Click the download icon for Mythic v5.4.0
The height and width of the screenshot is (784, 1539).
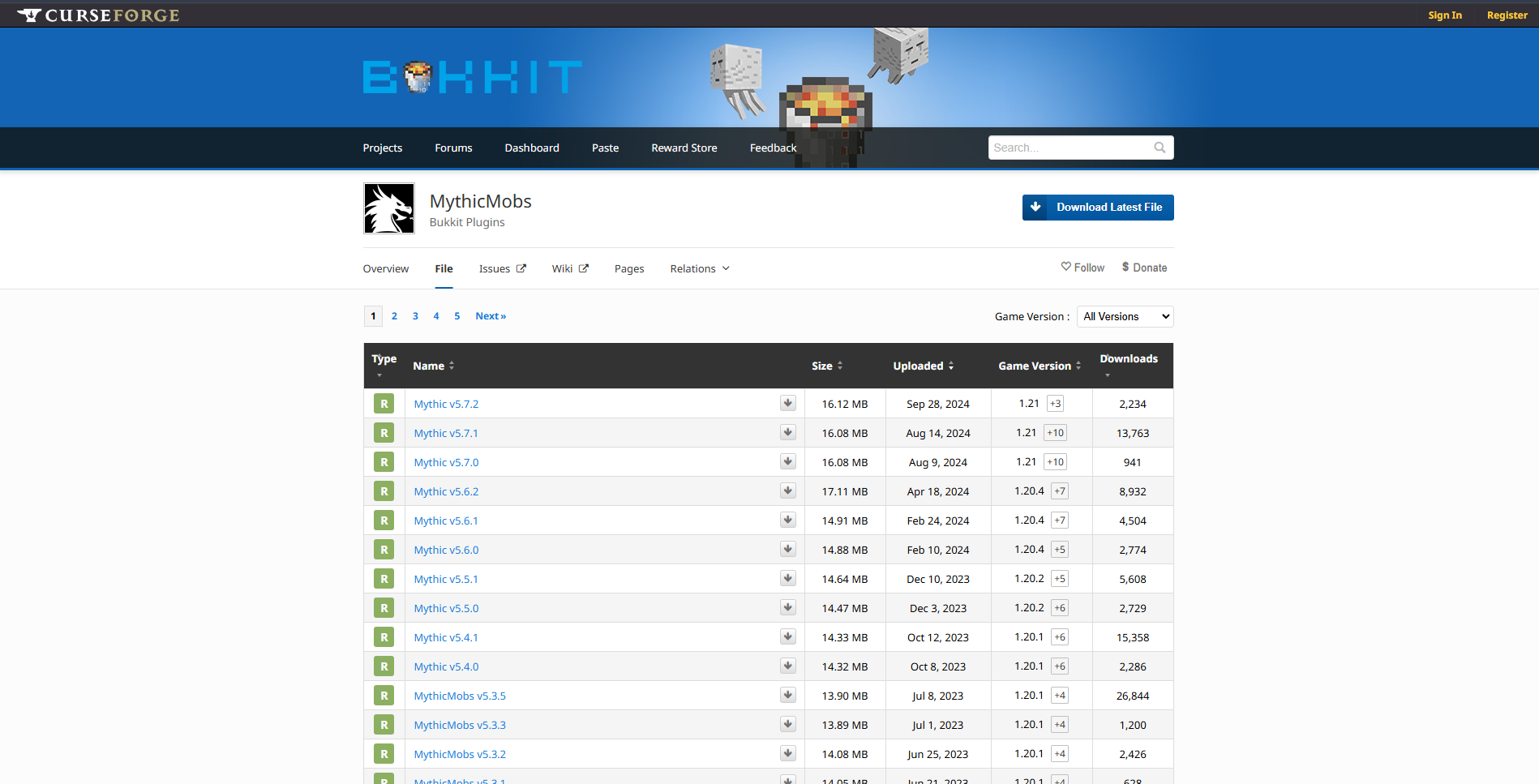click(x=788, y=666)
